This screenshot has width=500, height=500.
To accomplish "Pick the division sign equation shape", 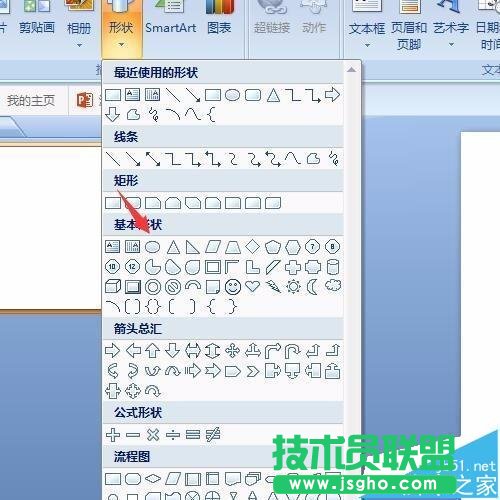I will (173, 435).
